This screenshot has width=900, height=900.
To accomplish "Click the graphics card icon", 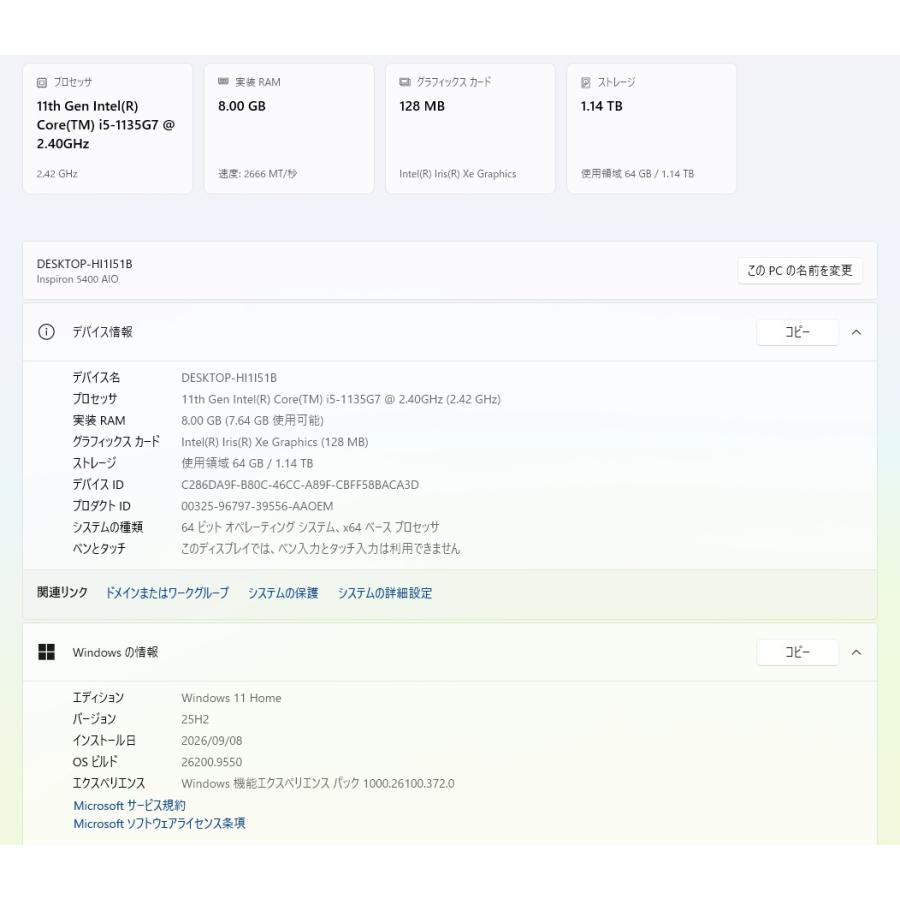I will [405, 82].
